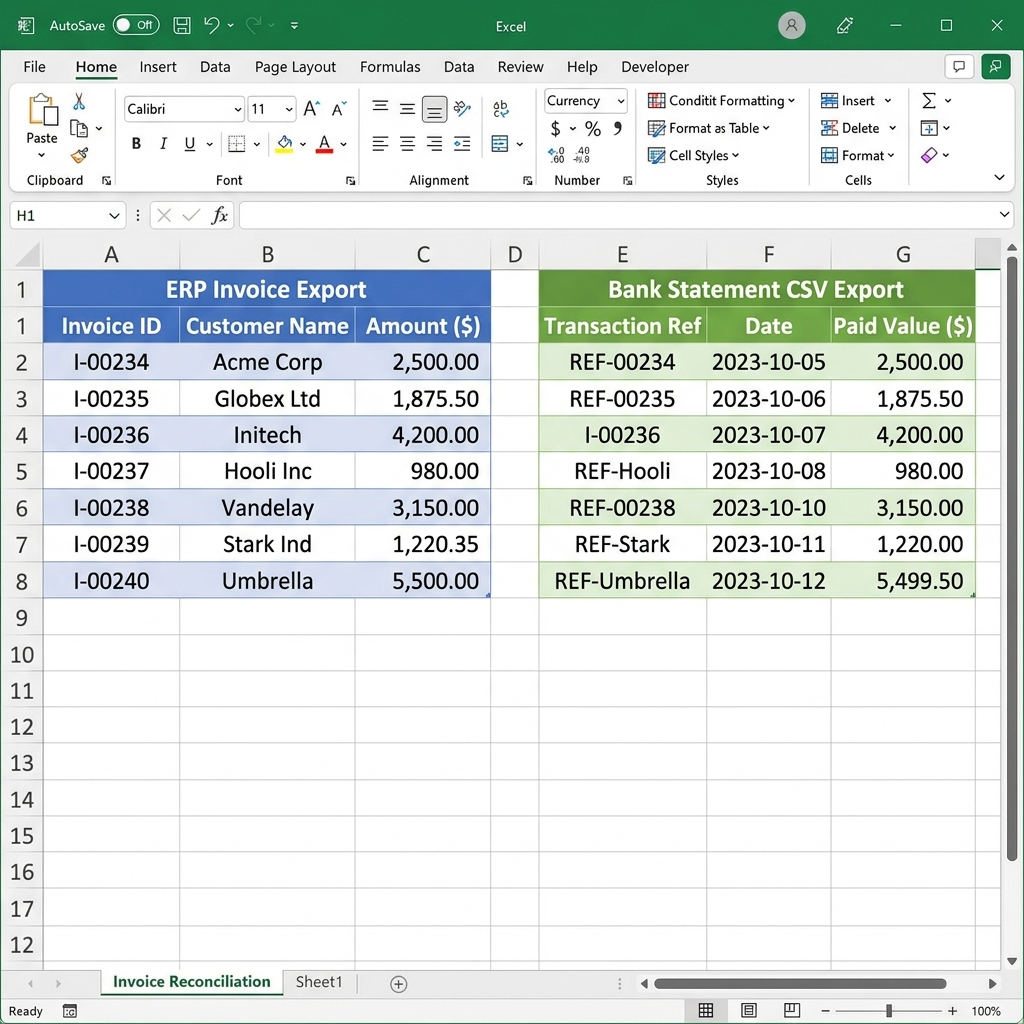Viewport: 1024px width, 1024px height.
Task: Click the Merge & Center icon
Action: [500, 144]
